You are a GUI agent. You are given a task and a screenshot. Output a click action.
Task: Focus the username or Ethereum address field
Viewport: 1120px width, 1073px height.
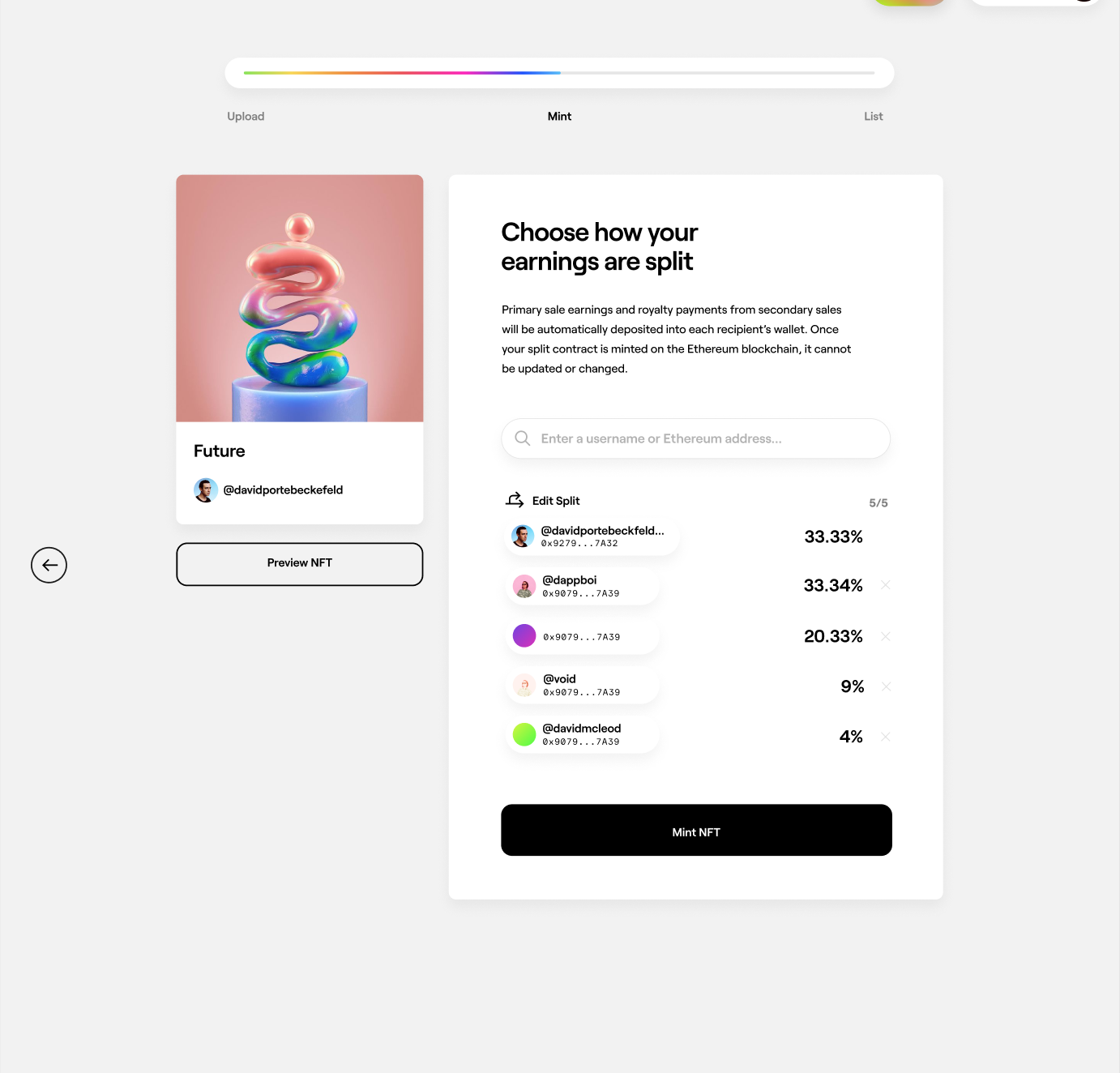(x=695, y=438)
